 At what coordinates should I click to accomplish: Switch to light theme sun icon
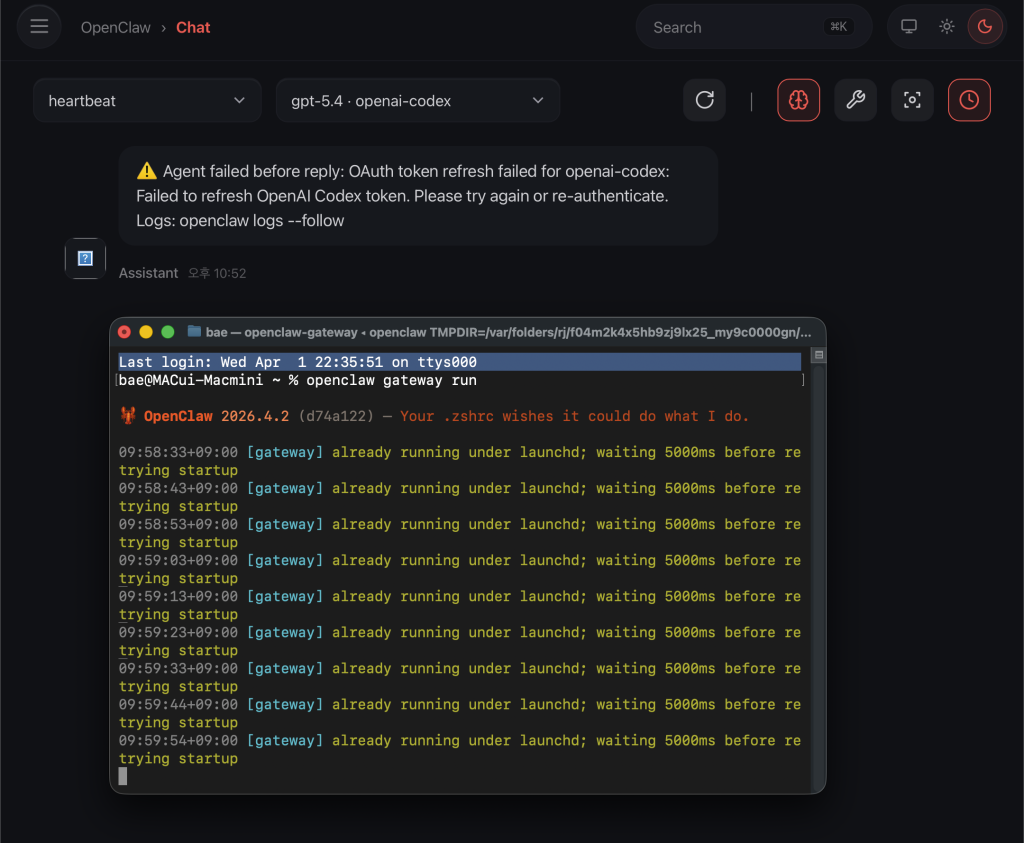(x=946, y=27)
